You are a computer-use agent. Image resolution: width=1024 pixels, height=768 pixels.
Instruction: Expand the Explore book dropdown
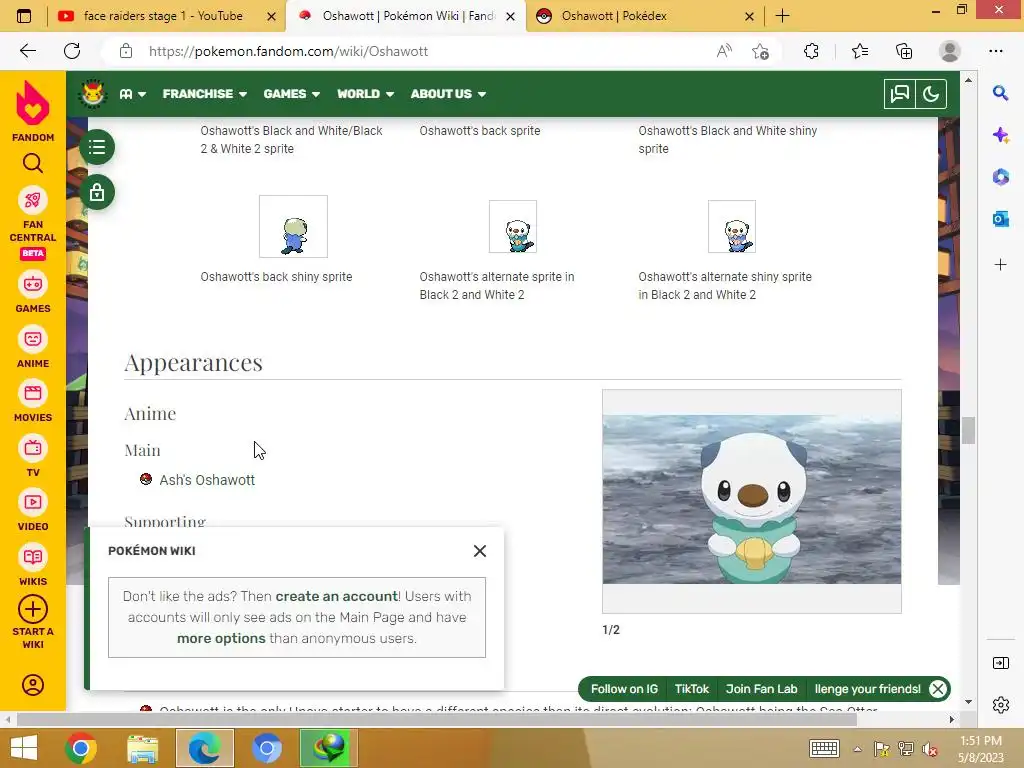(x=133, y=94)
